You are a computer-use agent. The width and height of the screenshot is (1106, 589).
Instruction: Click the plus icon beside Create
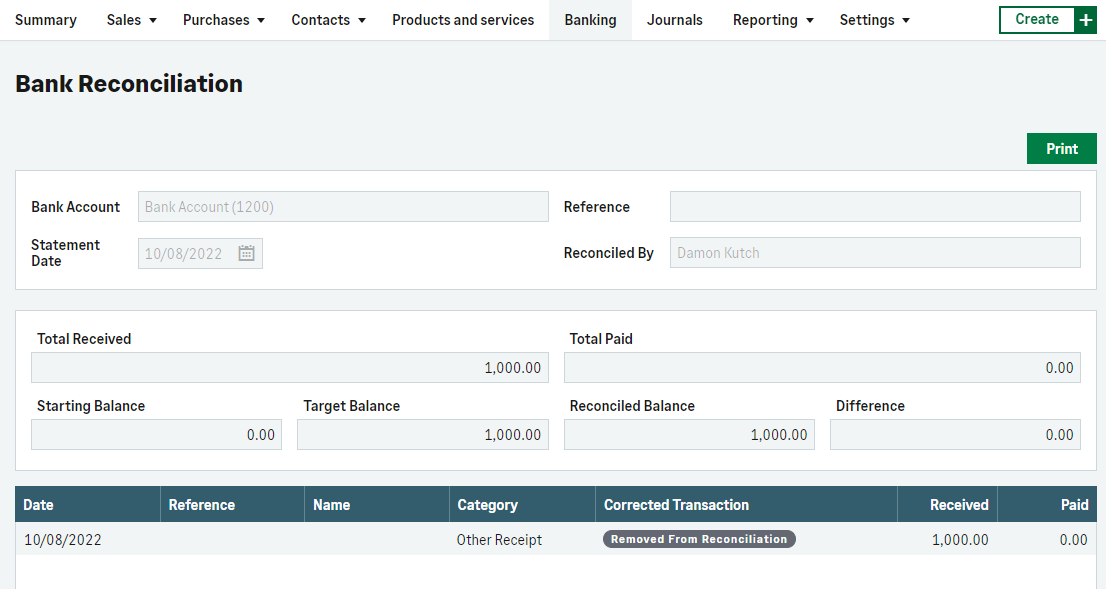pyautogui.click(x=1085, y=20)
